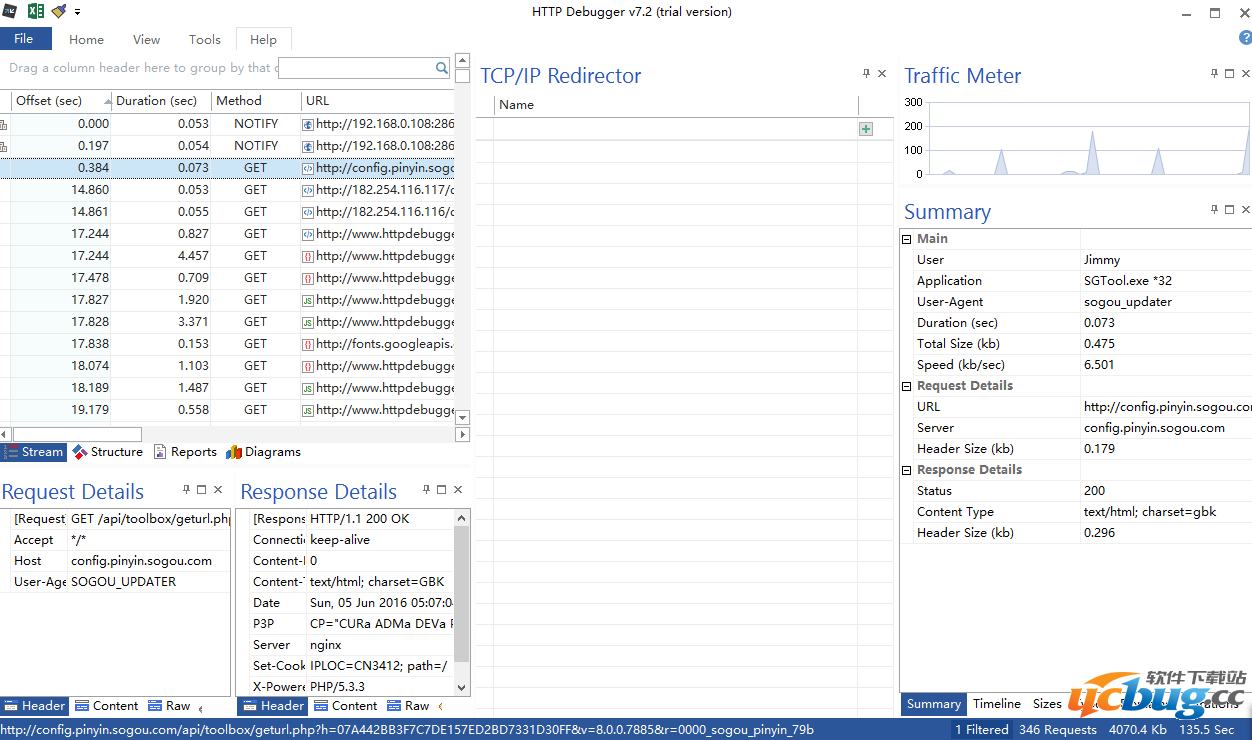The width and height of the screenshot is (1252, 740).
Task: Open the File menu button
Action: pyautogui.click(x=24, y=39)
